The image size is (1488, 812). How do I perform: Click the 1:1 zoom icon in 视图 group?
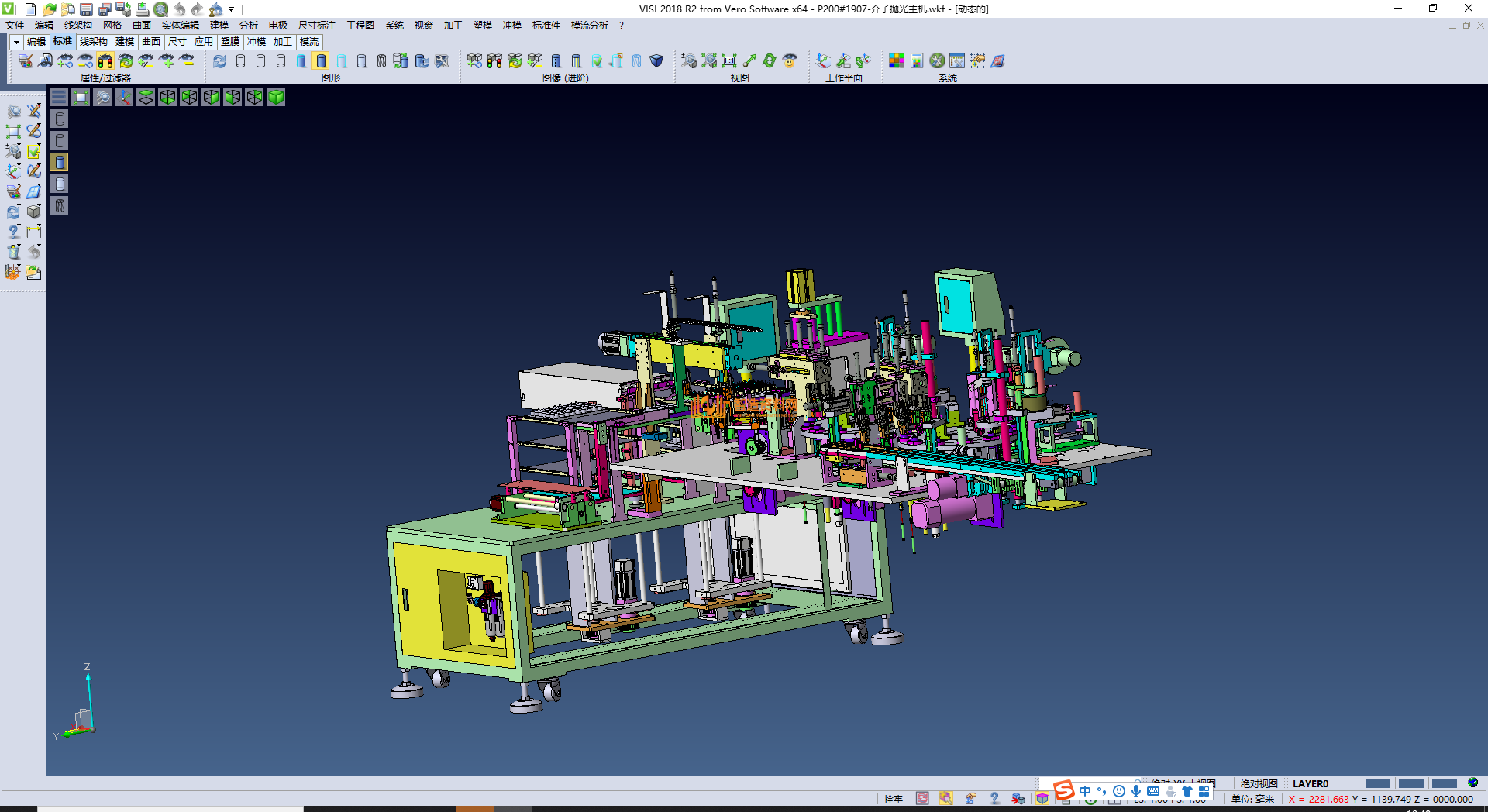(728, 61)
